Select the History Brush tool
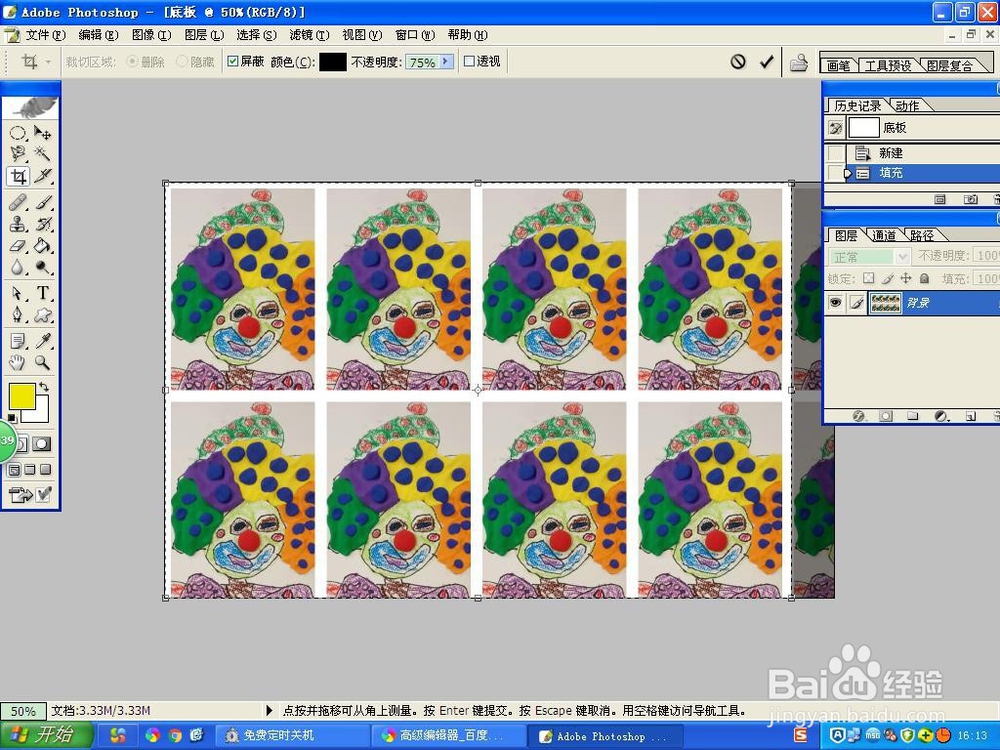 (42, 224)
